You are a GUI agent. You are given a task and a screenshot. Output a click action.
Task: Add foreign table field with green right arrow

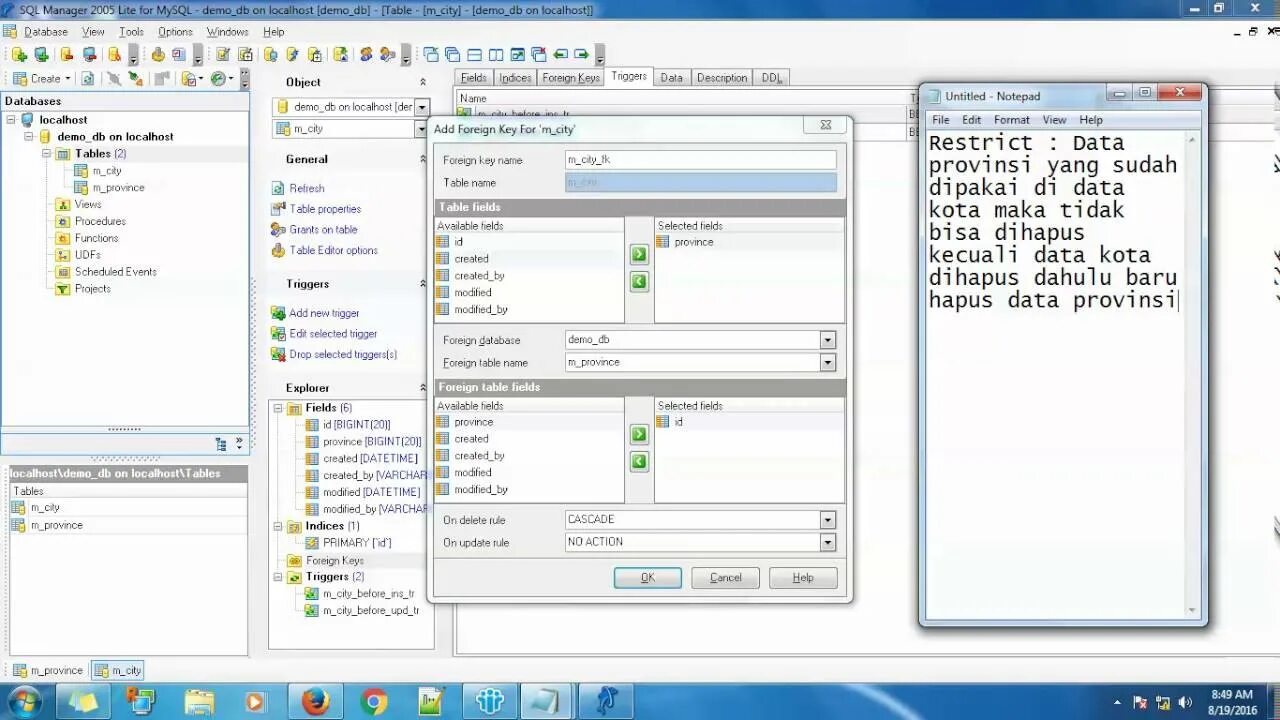tap(639, 435)
